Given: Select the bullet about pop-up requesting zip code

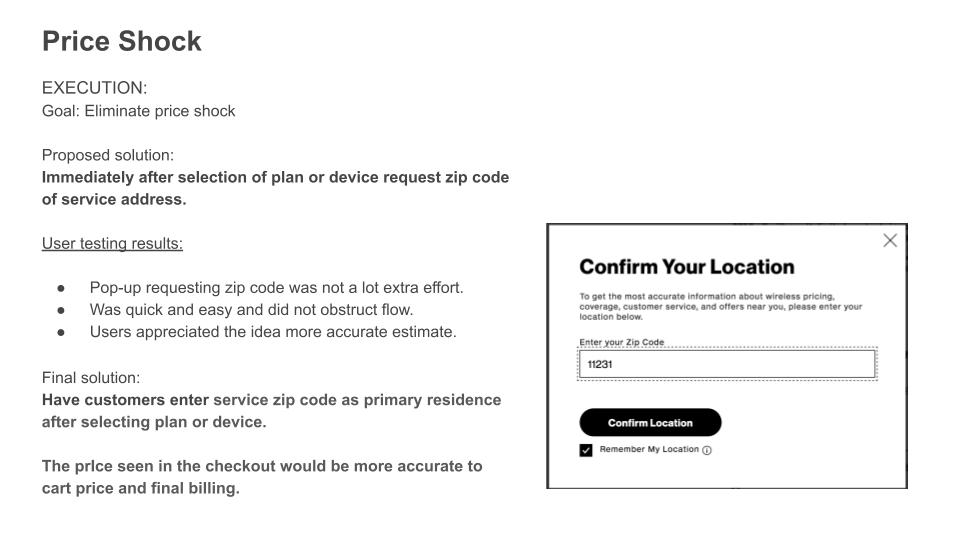Looking at the screenshot, I should tap(276, 287).
